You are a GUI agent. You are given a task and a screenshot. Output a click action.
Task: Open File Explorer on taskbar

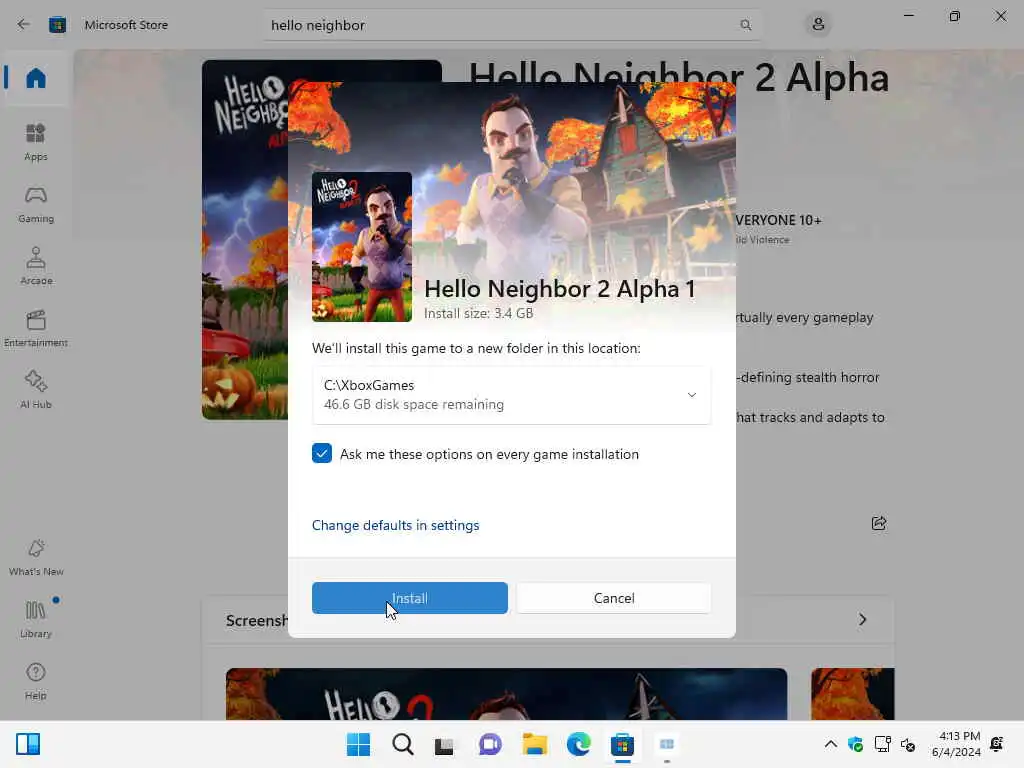(x=534, y=744)
